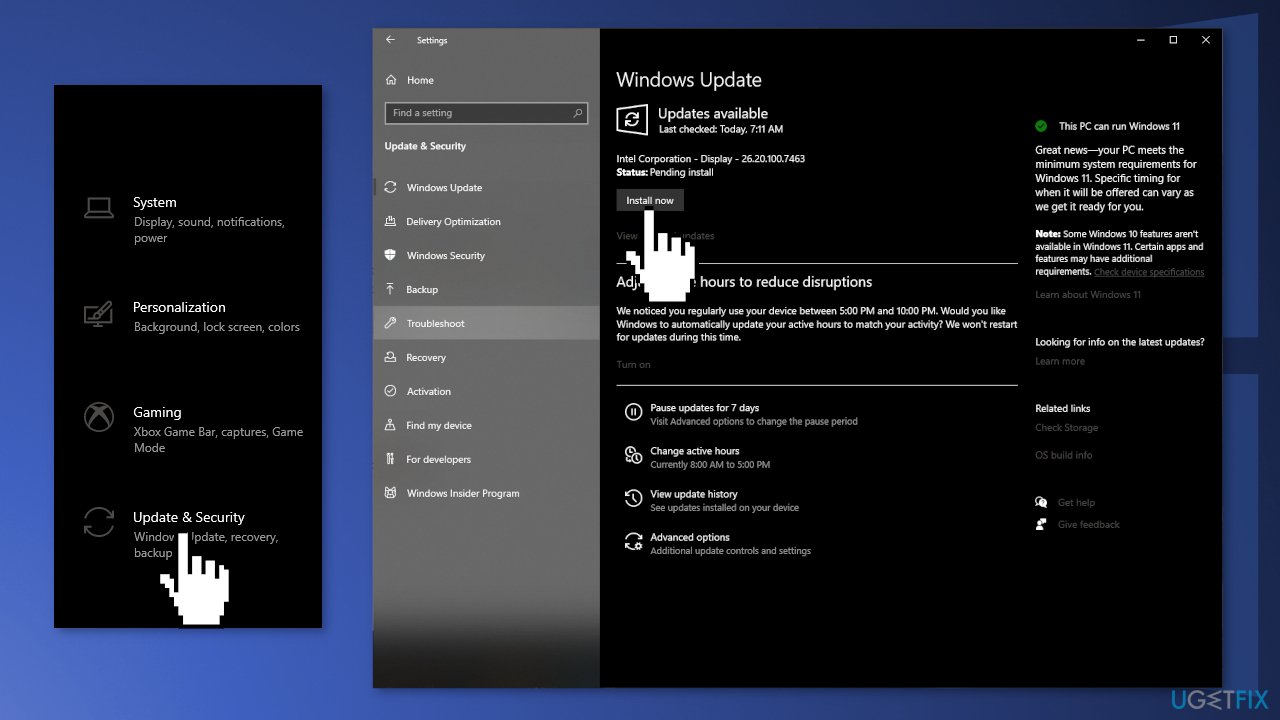Click the Troubleshoot wrench icon

[390, 323]
